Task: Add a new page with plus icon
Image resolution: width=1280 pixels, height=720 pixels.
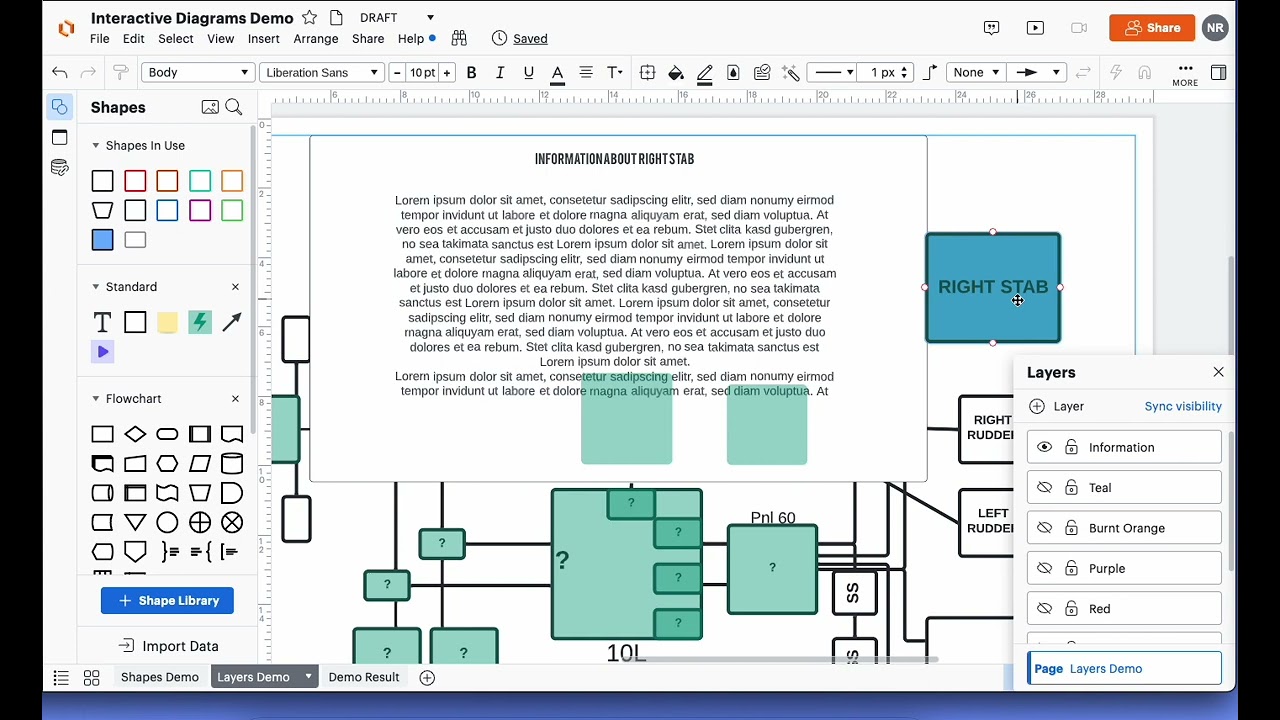Action: point(427,677)
